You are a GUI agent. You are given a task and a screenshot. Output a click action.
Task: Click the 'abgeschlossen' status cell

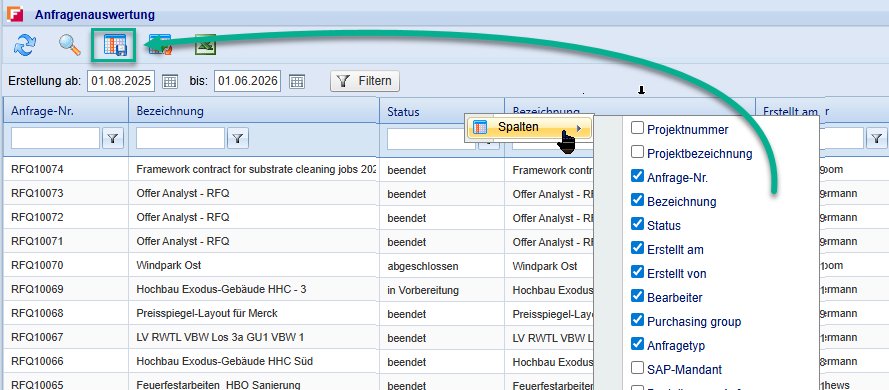442,265
